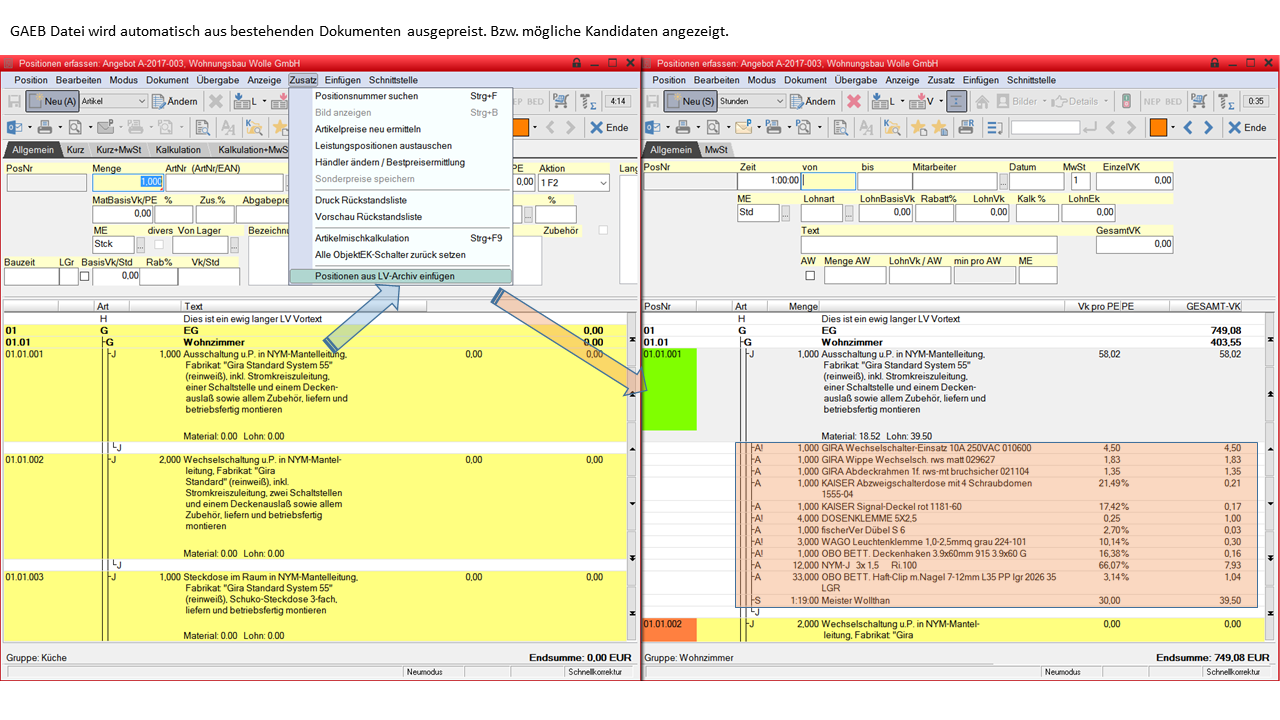The image size is (1280, 720).
Task: Click blue next arrow in right window
Action: (1208, 127)
